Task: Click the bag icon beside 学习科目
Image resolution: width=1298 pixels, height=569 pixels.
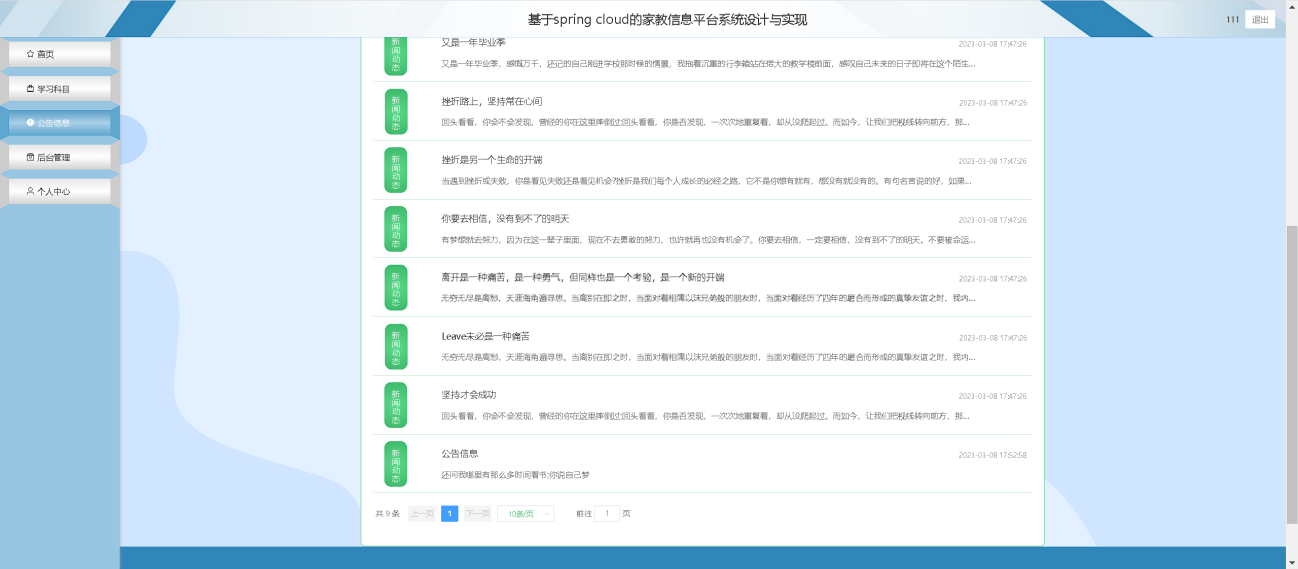Action: point(30,89)
